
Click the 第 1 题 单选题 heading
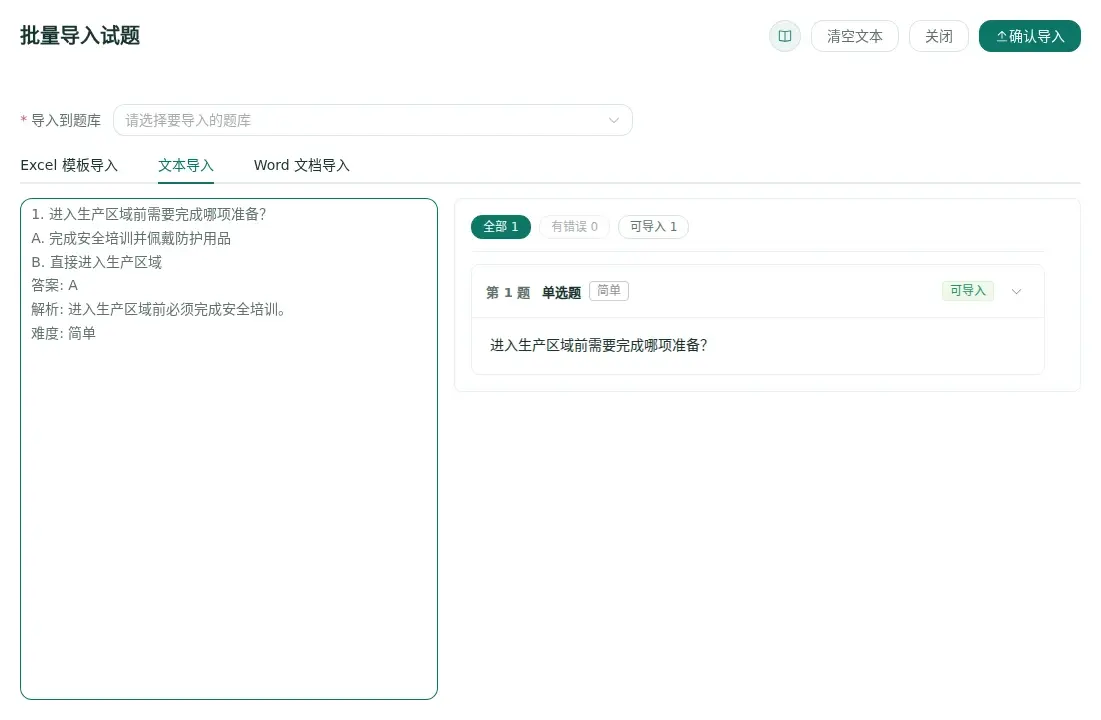534,292
